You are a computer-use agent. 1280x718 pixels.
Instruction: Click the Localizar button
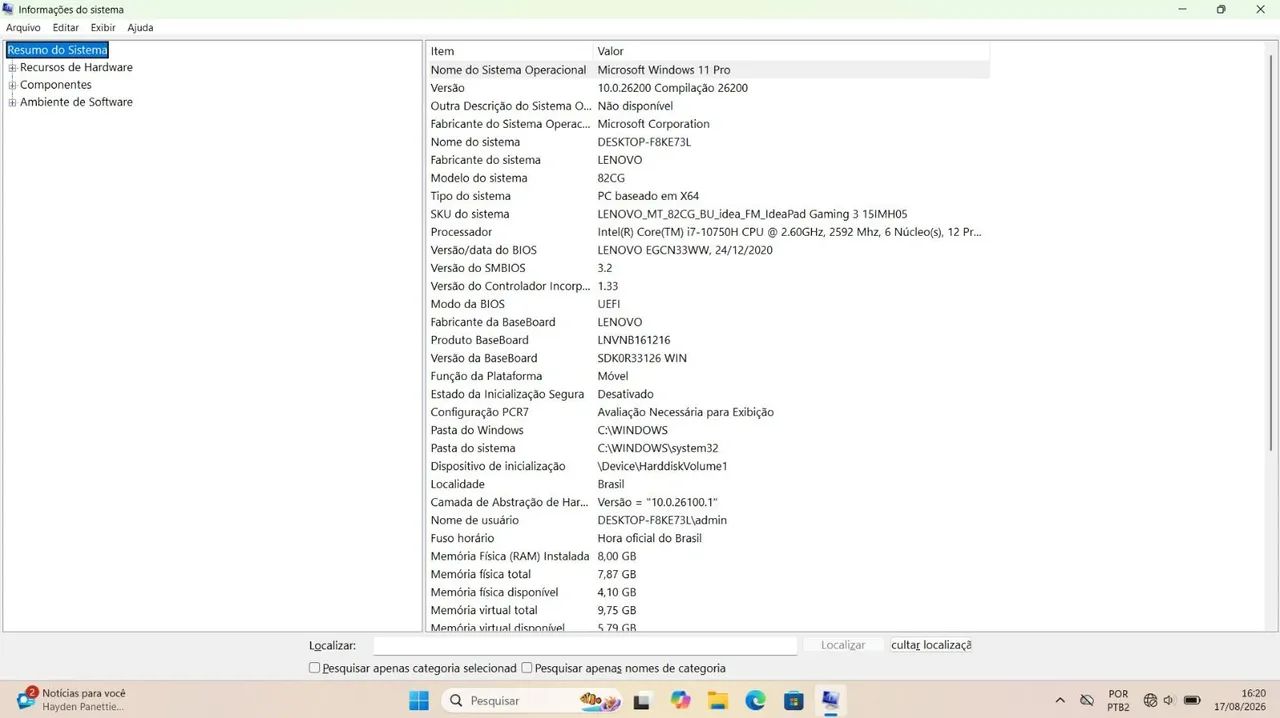pos(843,645)
